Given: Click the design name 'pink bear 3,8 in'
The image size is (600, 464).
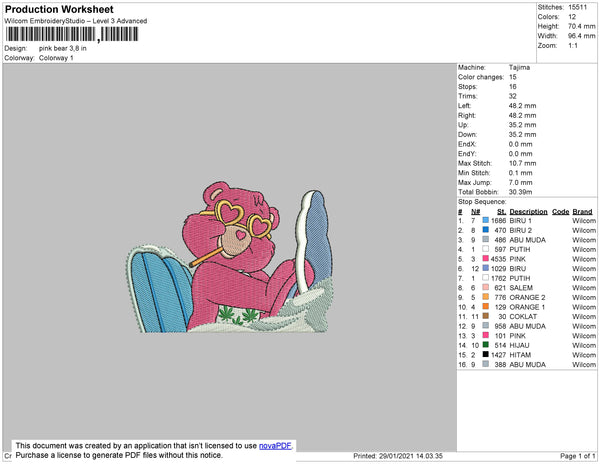Looking at the screenshot, I should [x=63, y=48].
